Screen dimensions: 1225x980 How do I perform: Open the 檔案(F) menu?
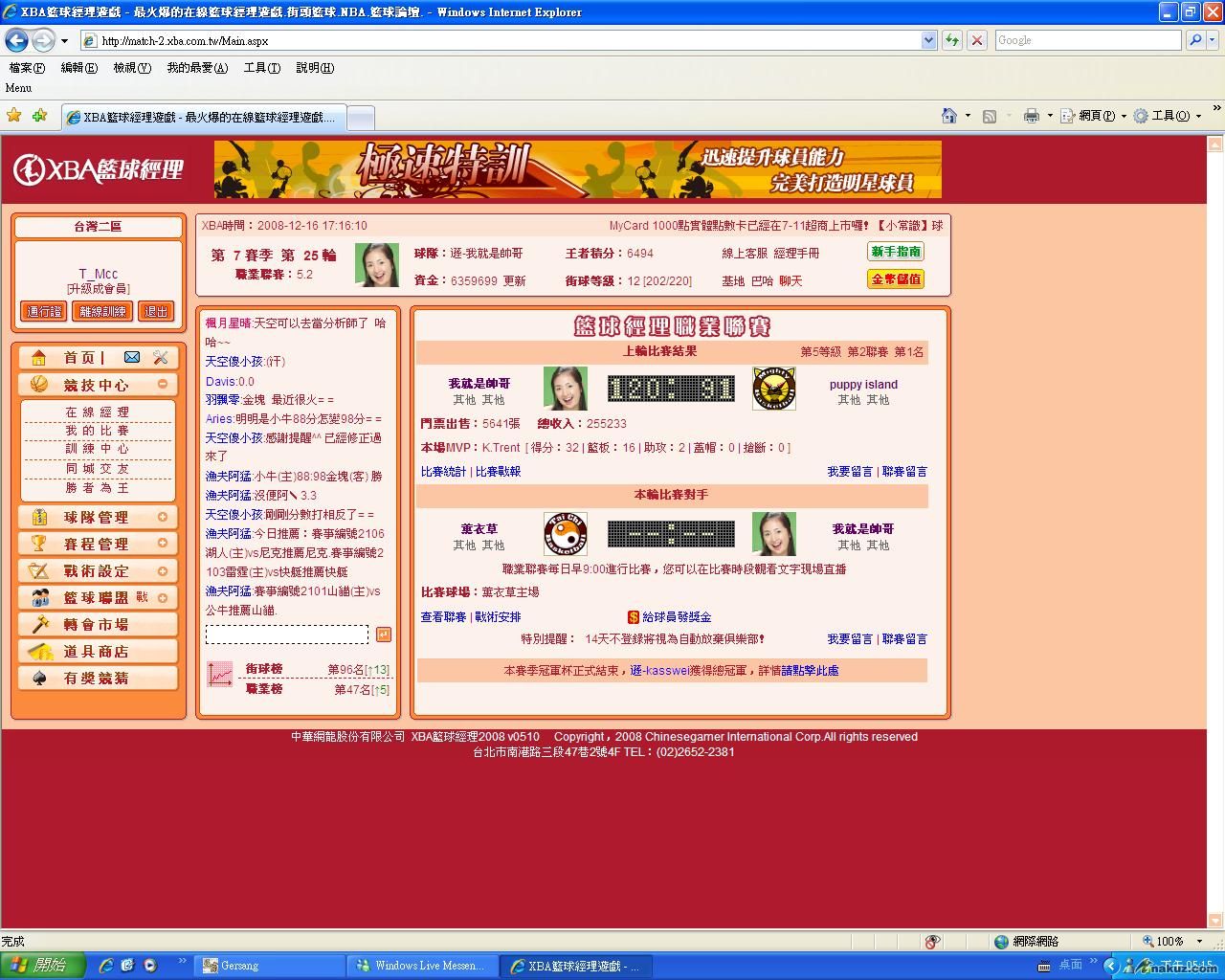27,68
